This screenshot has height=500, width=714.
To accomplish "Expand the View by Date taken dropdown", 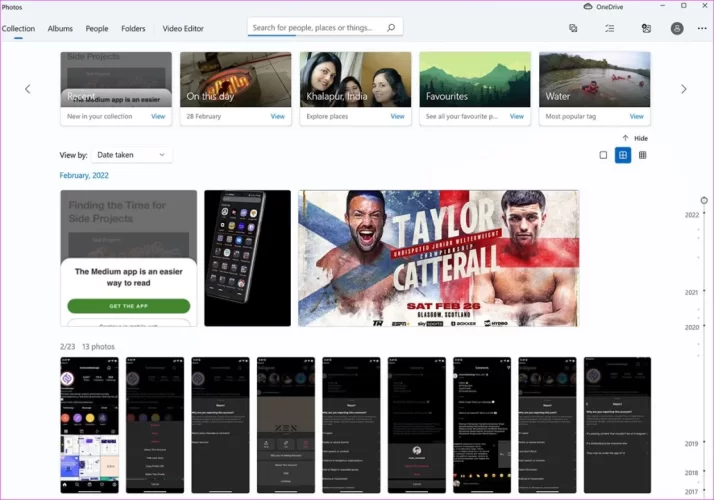I will point(131,155).
